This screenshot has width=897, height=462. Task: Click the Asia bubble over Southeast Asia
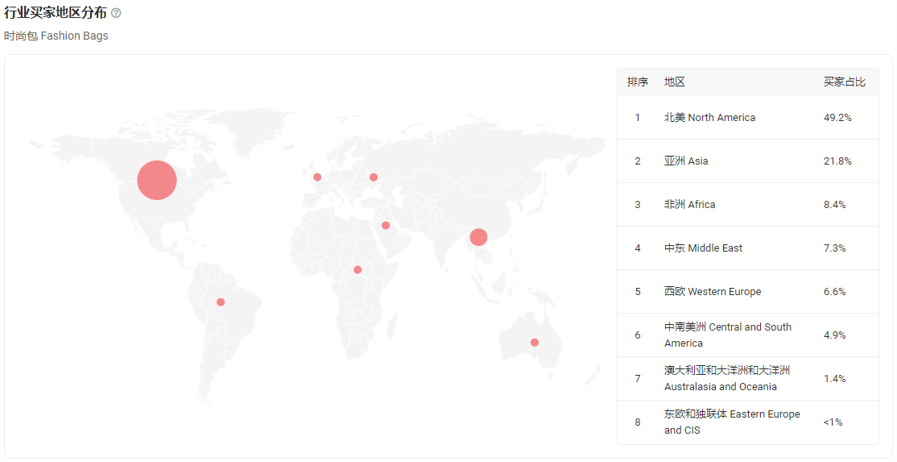[x=478, y=237]
